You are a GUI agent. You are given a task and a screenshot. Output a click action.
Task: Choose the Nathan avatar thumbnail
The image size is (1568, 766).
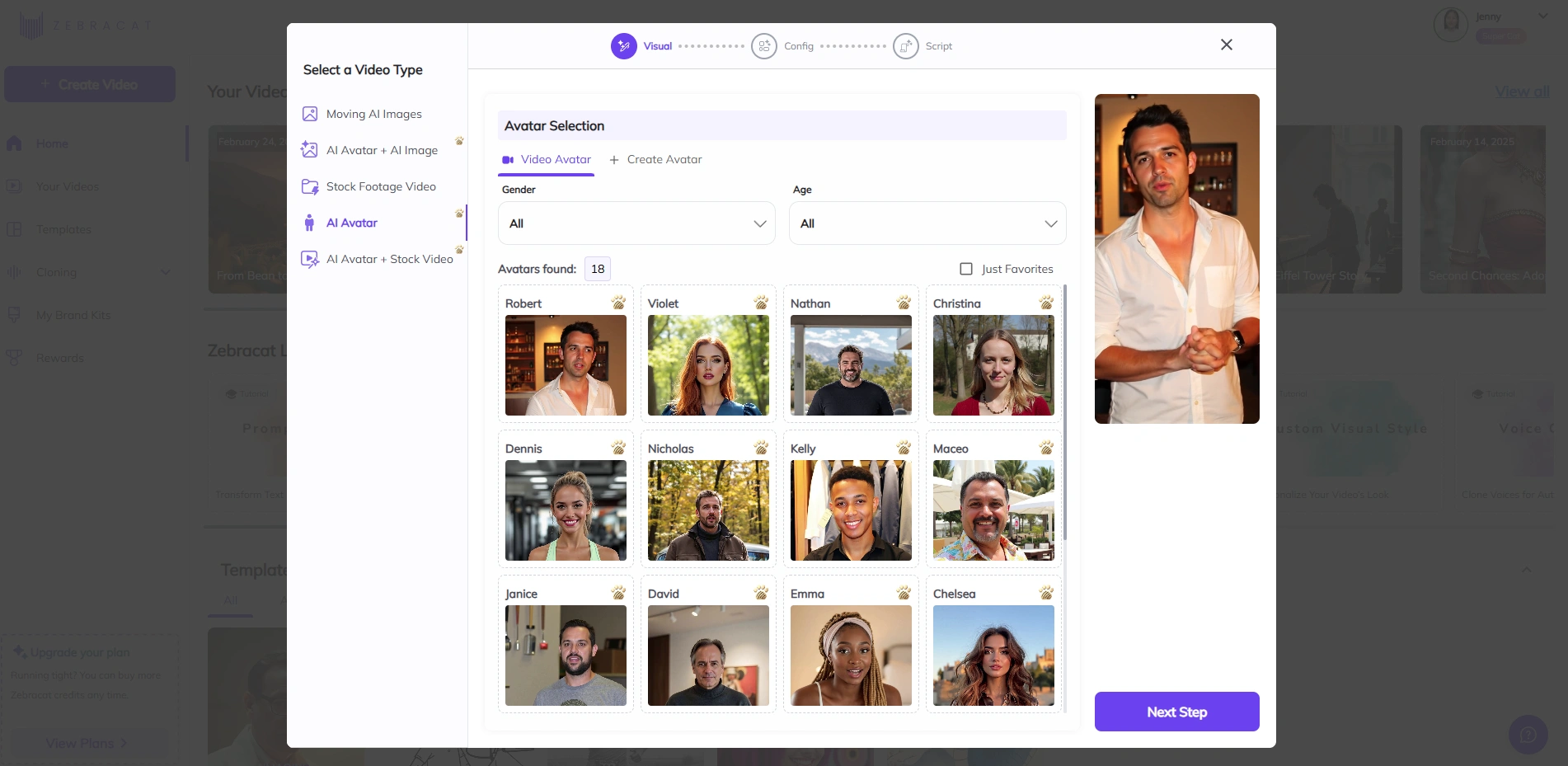(851, 365)
